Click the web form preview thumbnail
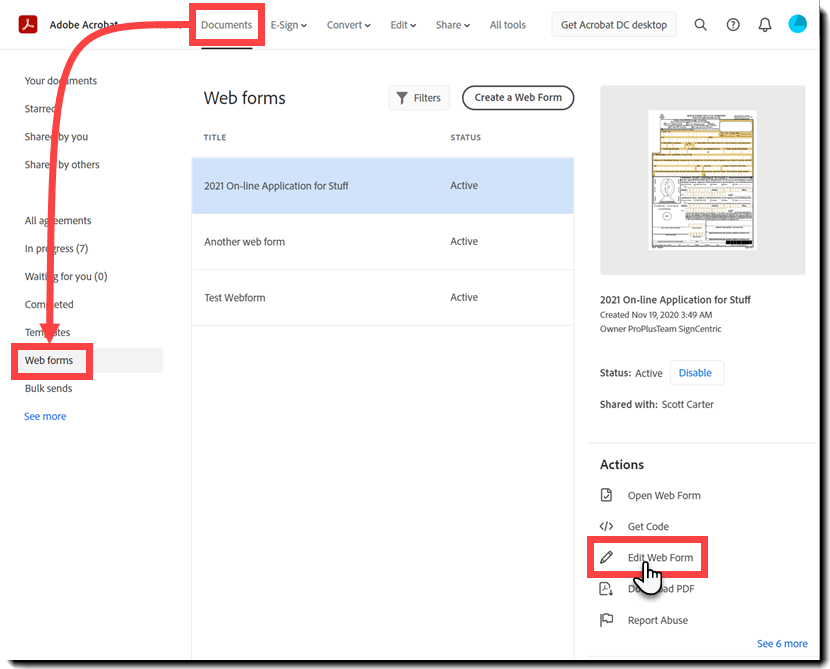Image resolution: width=830 pixels, height=669 pixels. coord(702,179)
